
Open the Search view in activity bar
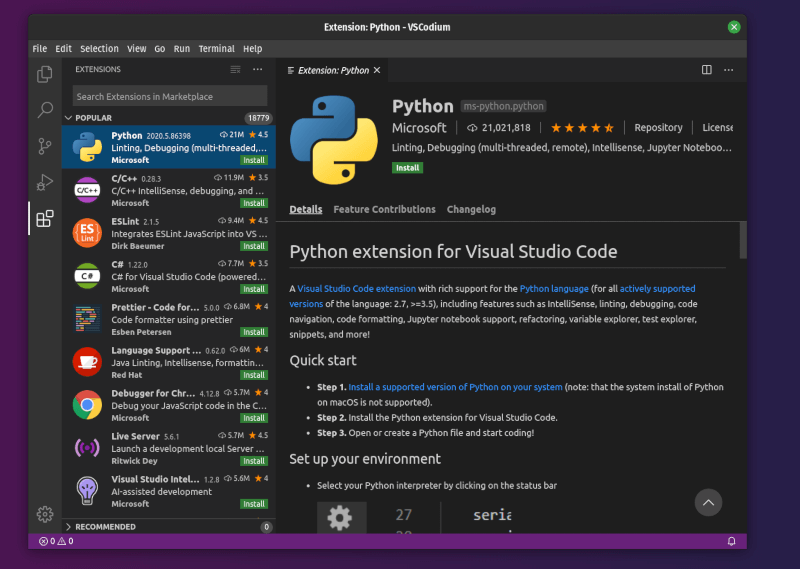point(45,110)
